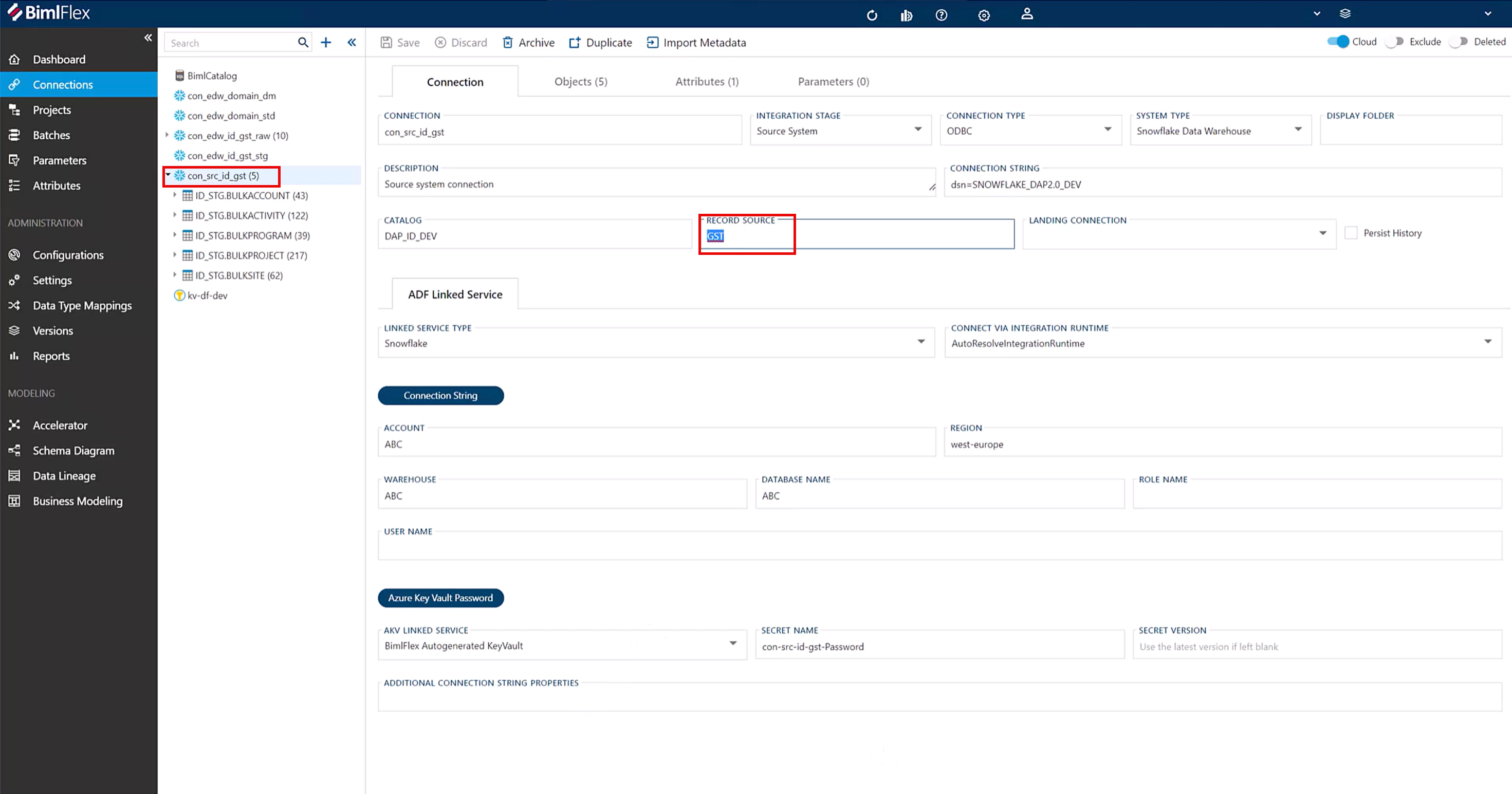Click Import Metadata
1512x794 pixels.
pyautogui.click(x=696, y=42)
